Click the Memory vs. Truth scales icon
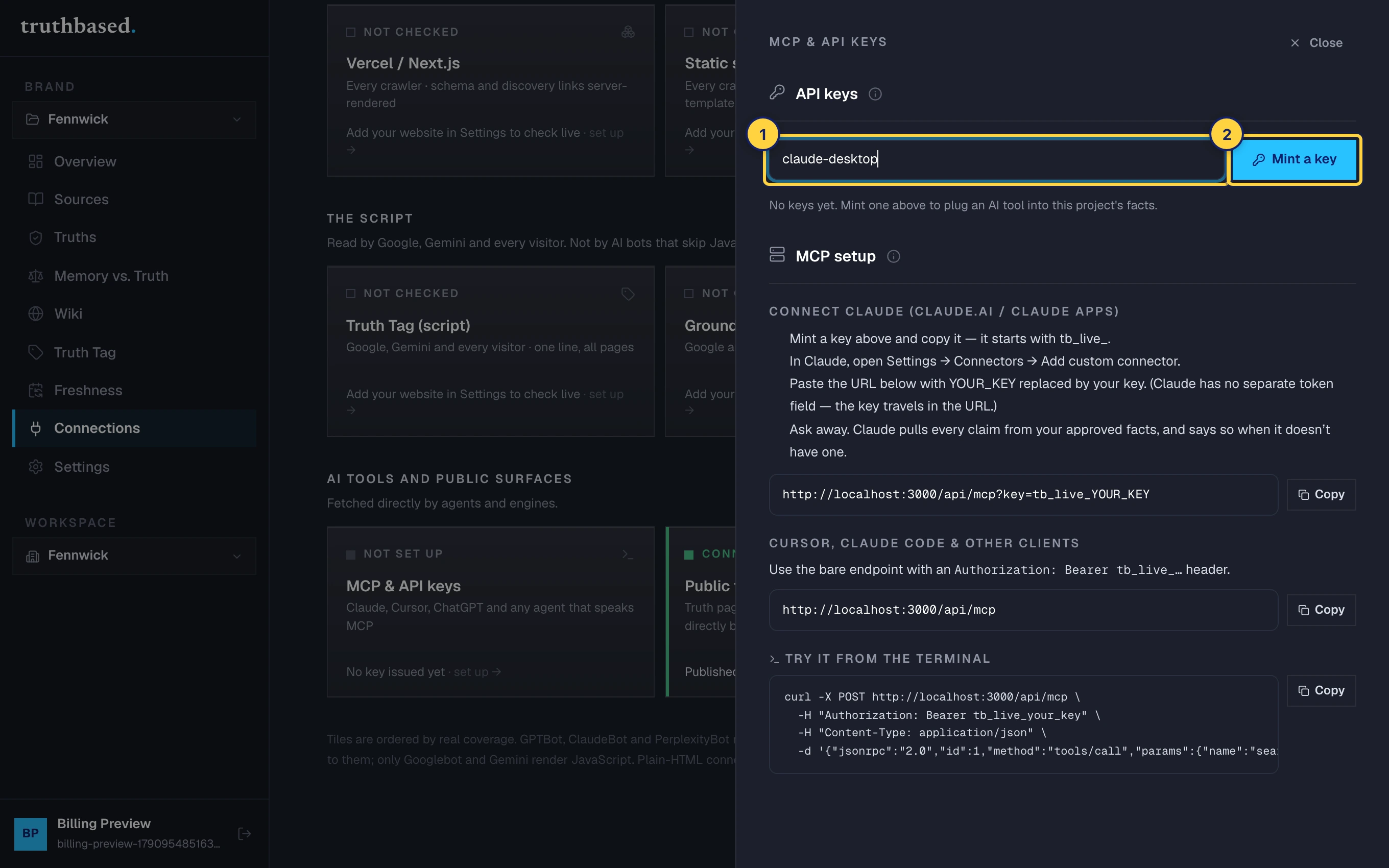1389x868 pixels. click(36, 276)
